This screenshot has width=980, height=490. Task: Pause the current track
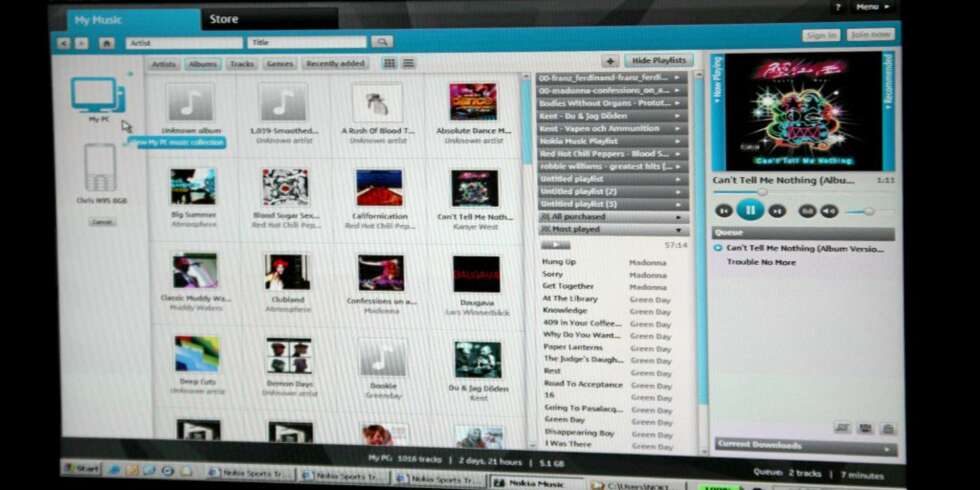[750, 209]
